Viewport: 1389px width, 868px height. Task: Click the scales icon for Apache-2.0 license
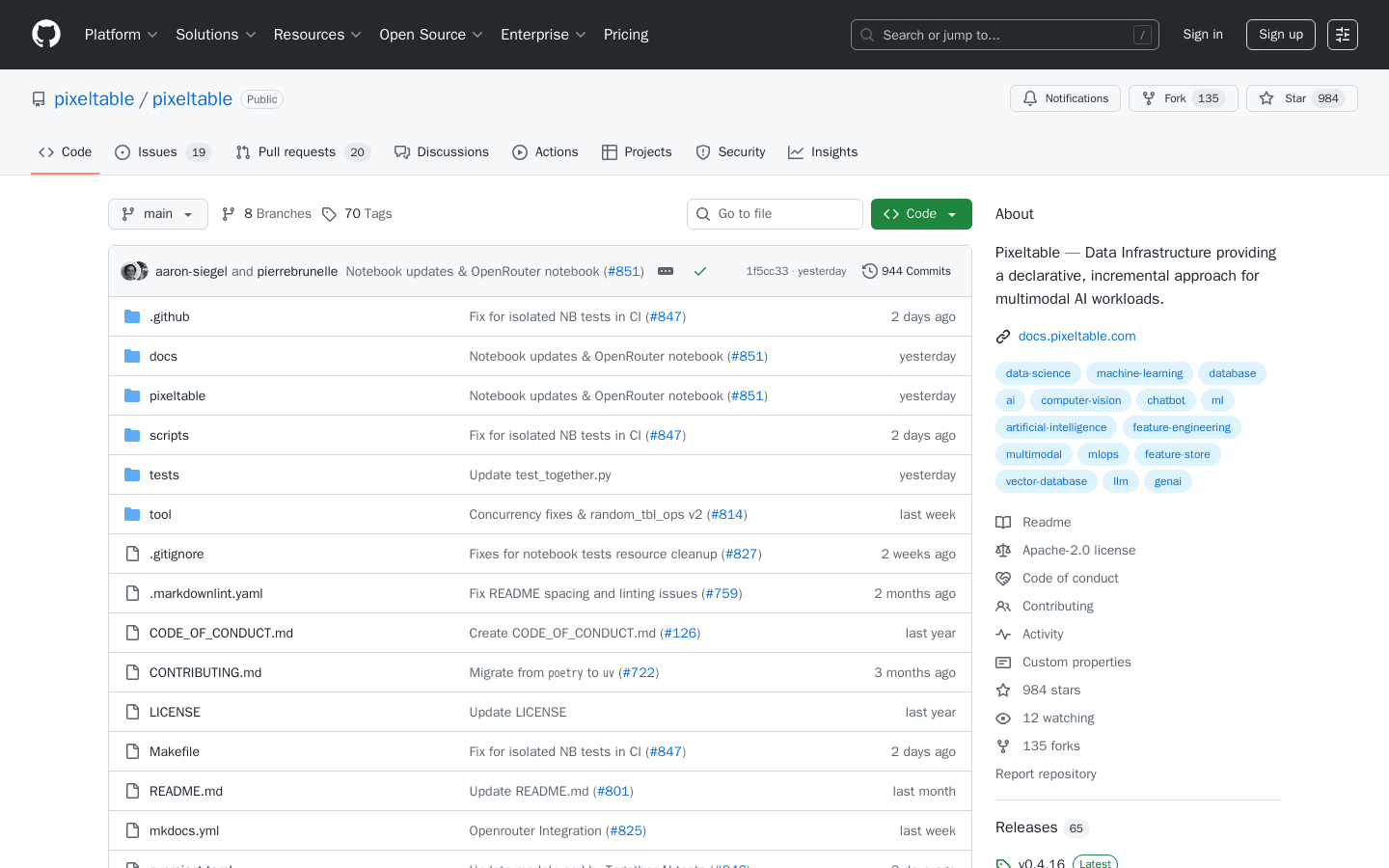point(1003,550)
